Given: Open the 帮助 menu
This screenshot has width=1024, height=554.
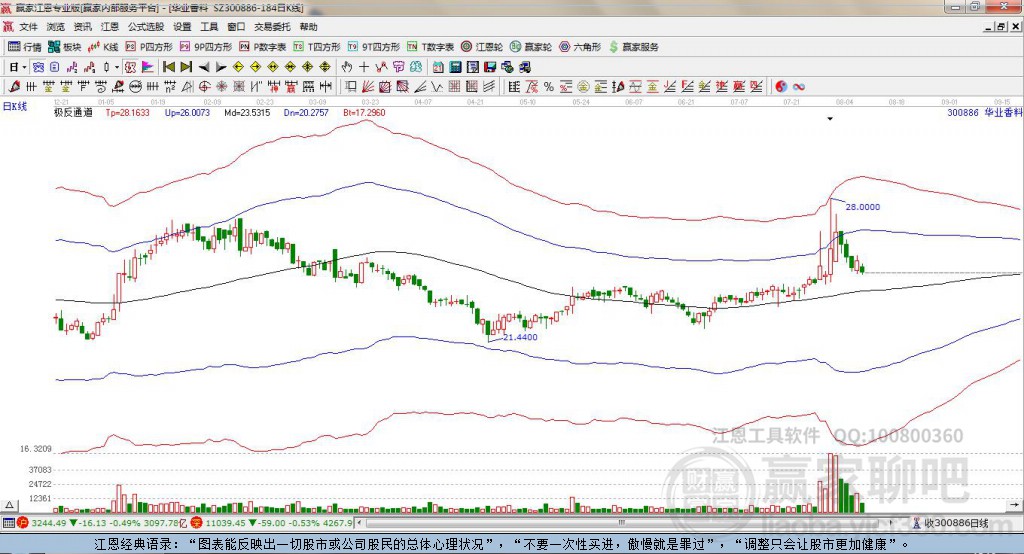Looking at the screenshot, I should point(308,27).
